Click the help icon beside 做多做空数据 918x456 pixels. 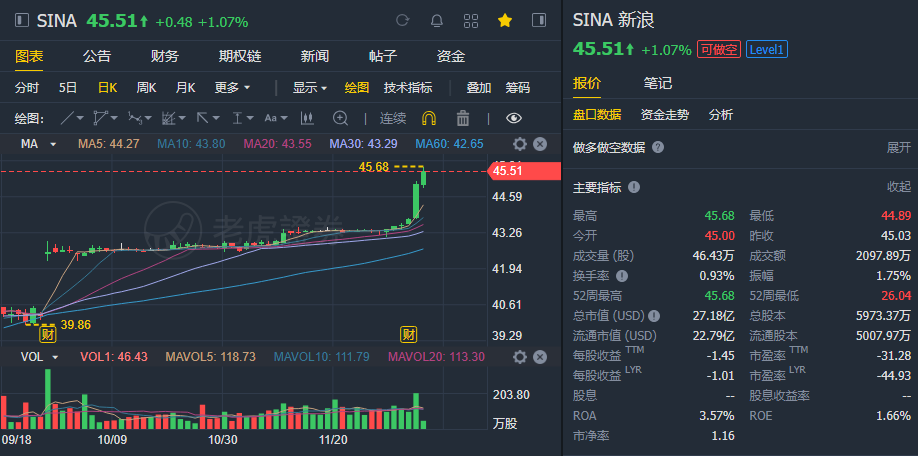pos(658,147)
